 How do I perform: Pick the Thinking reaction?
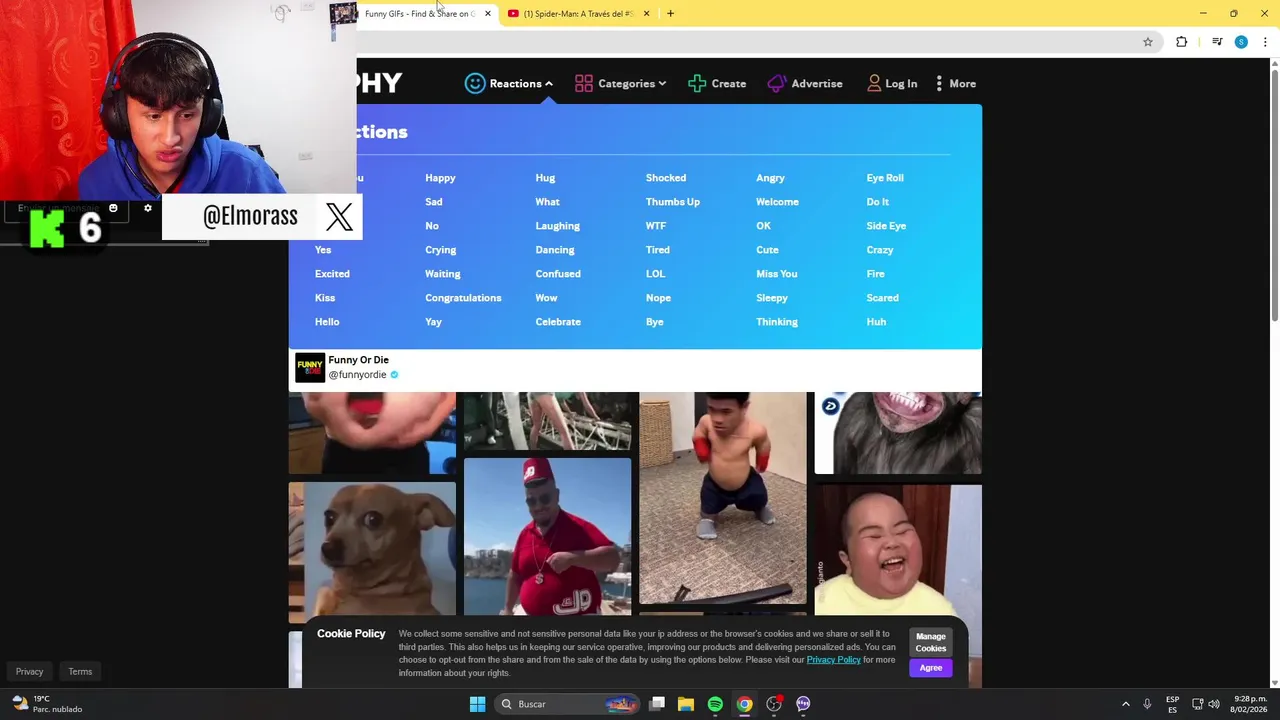pyautogui.click(x=777, y=322)
